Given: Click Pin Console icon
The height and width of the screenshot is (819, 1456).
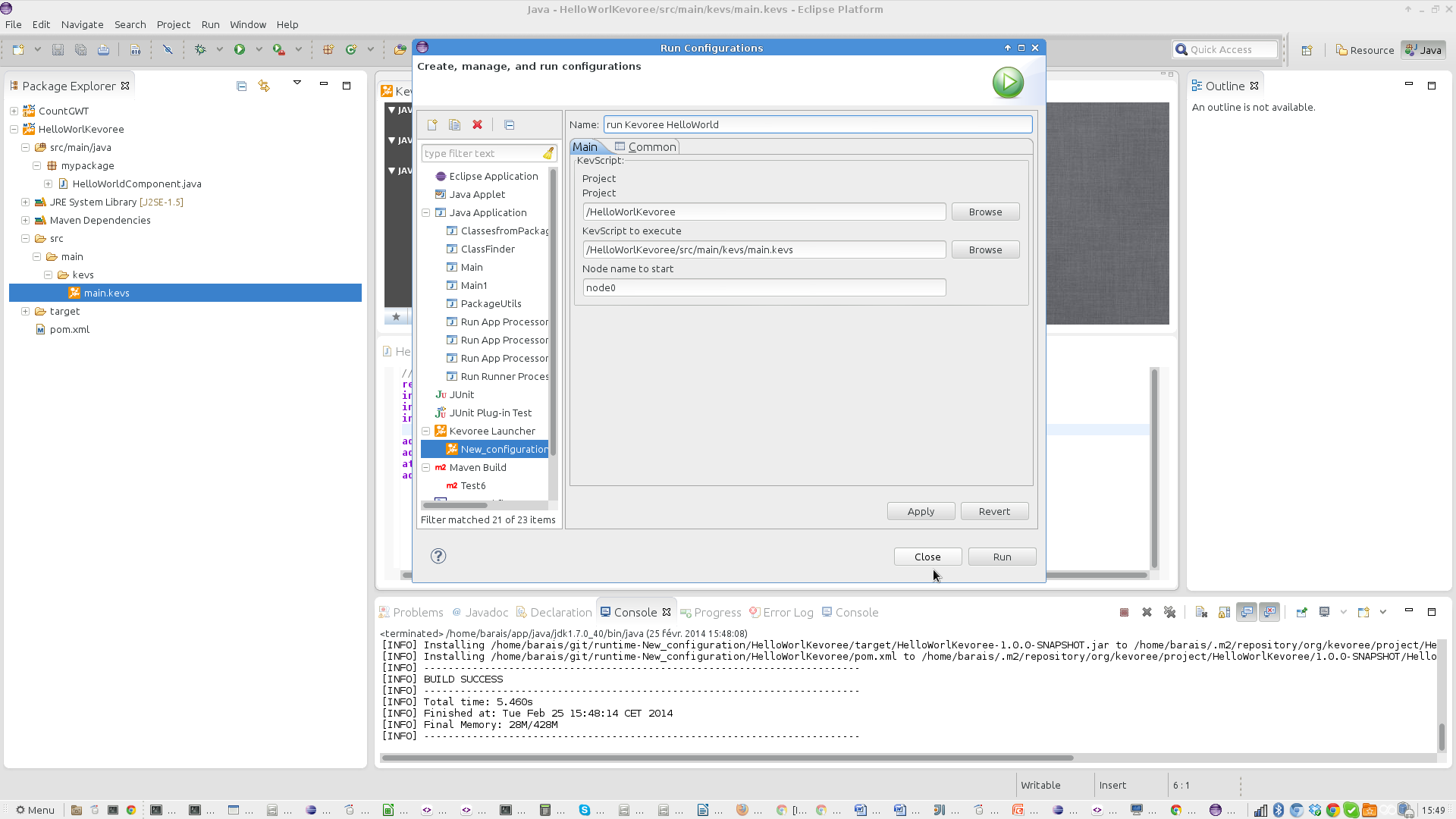Looking at the screenshot, I should (x=1302, y=613).
